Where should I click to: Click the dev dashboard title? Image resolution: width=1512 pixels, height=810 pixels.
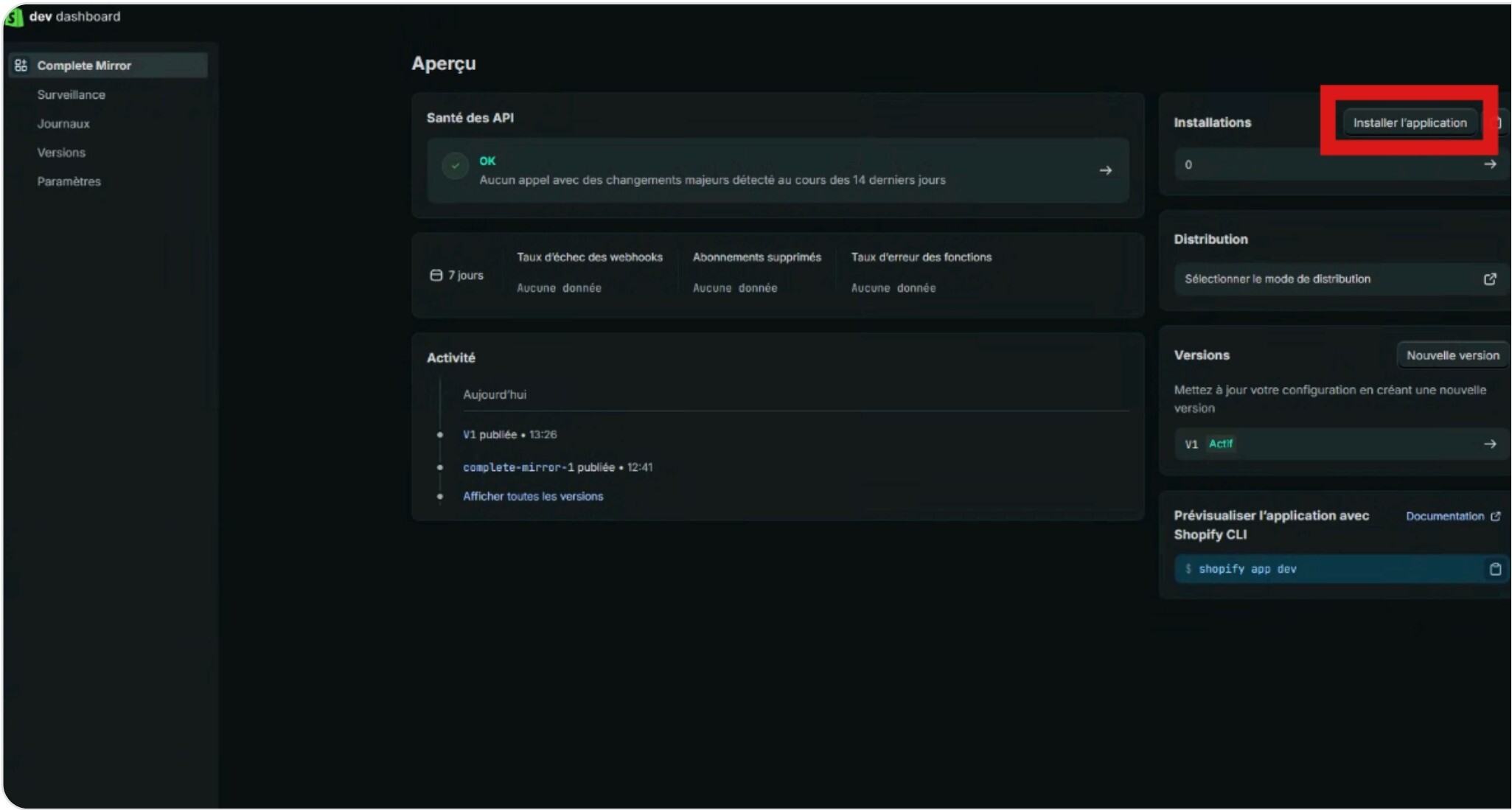click(x=74, y=16)
